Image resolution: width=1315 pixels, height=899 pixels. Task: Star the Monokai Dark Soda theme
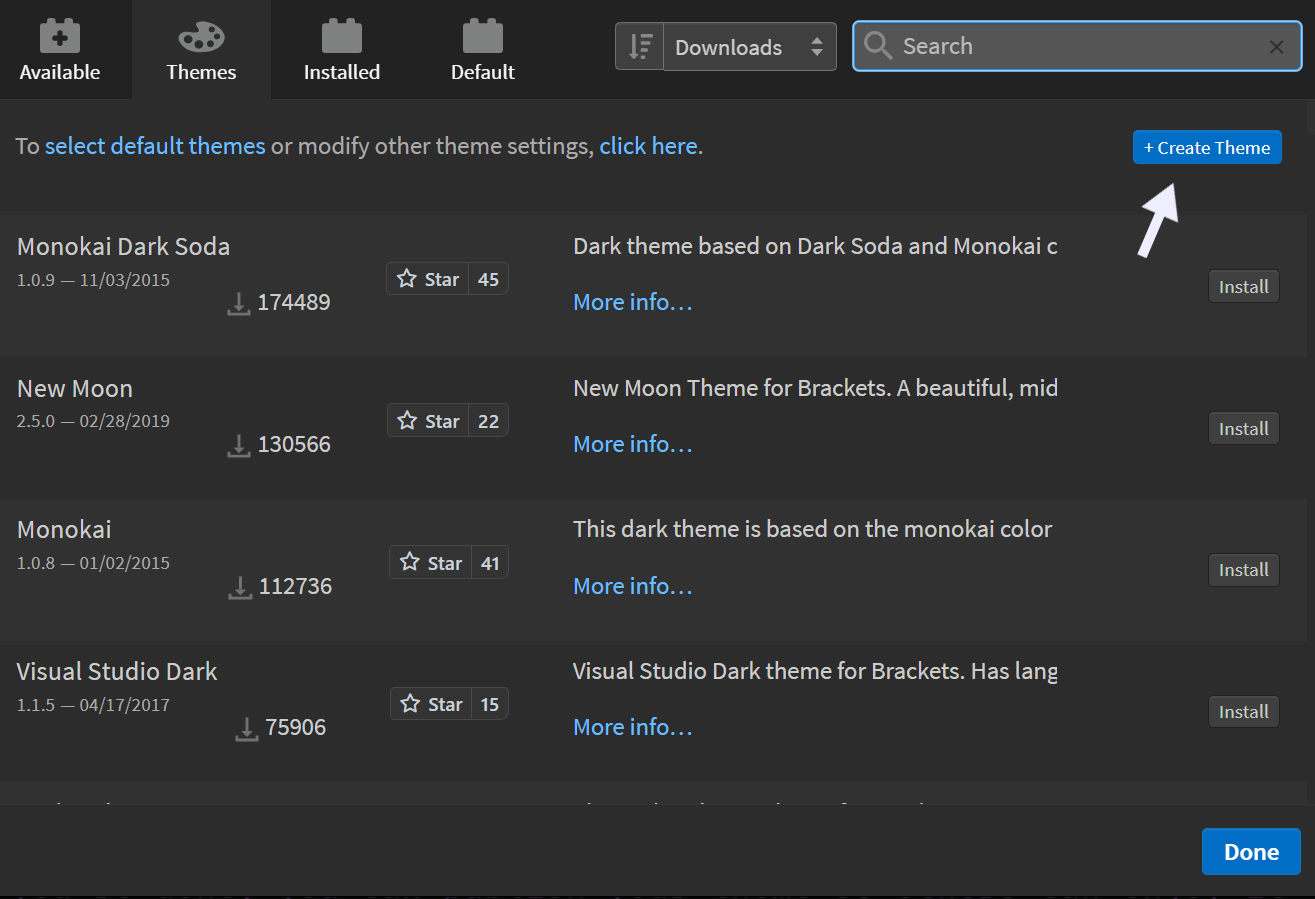click(428, 279)
